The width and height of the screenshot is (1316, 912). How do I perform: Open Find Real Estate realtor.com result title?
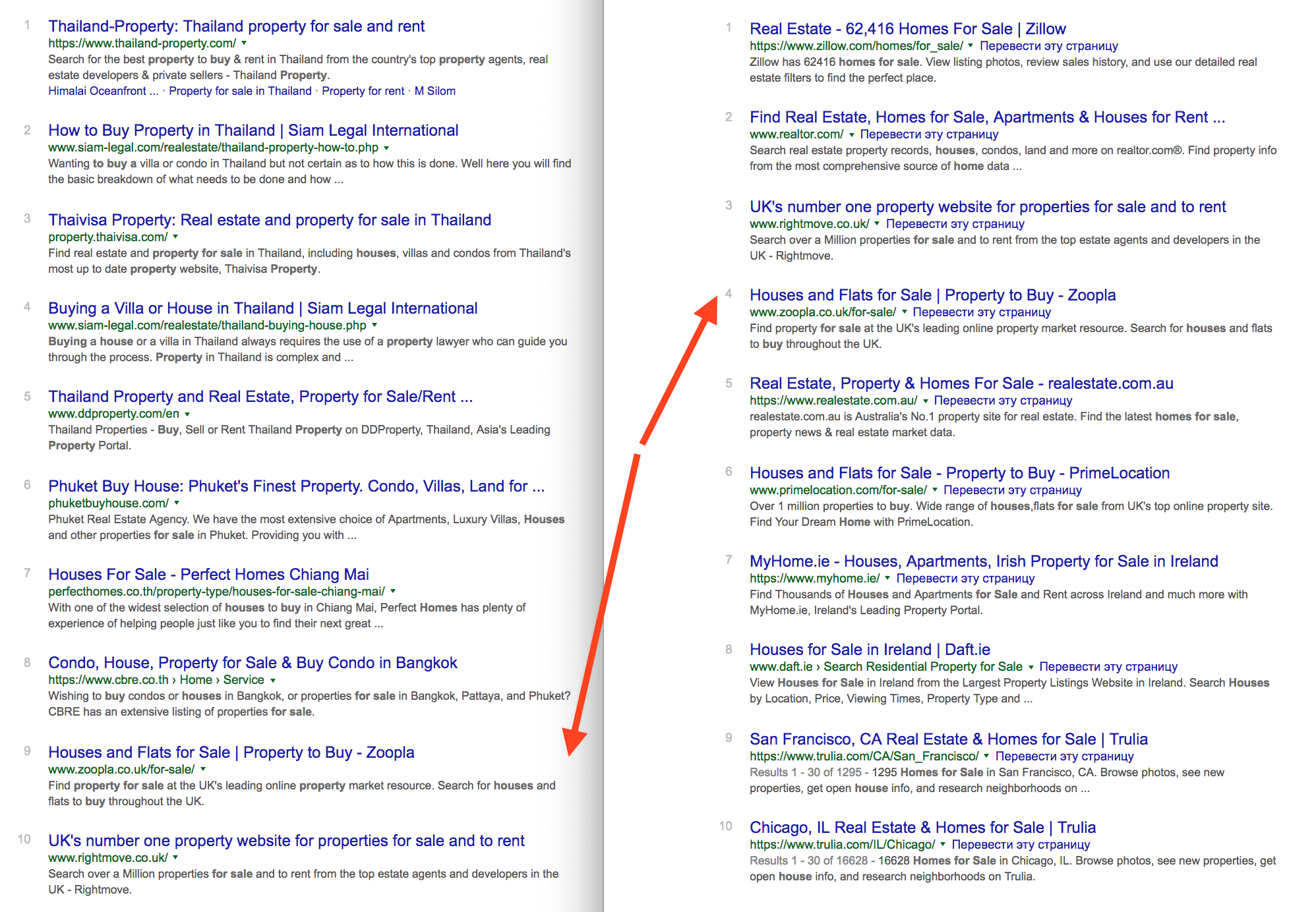click(987, 117)
